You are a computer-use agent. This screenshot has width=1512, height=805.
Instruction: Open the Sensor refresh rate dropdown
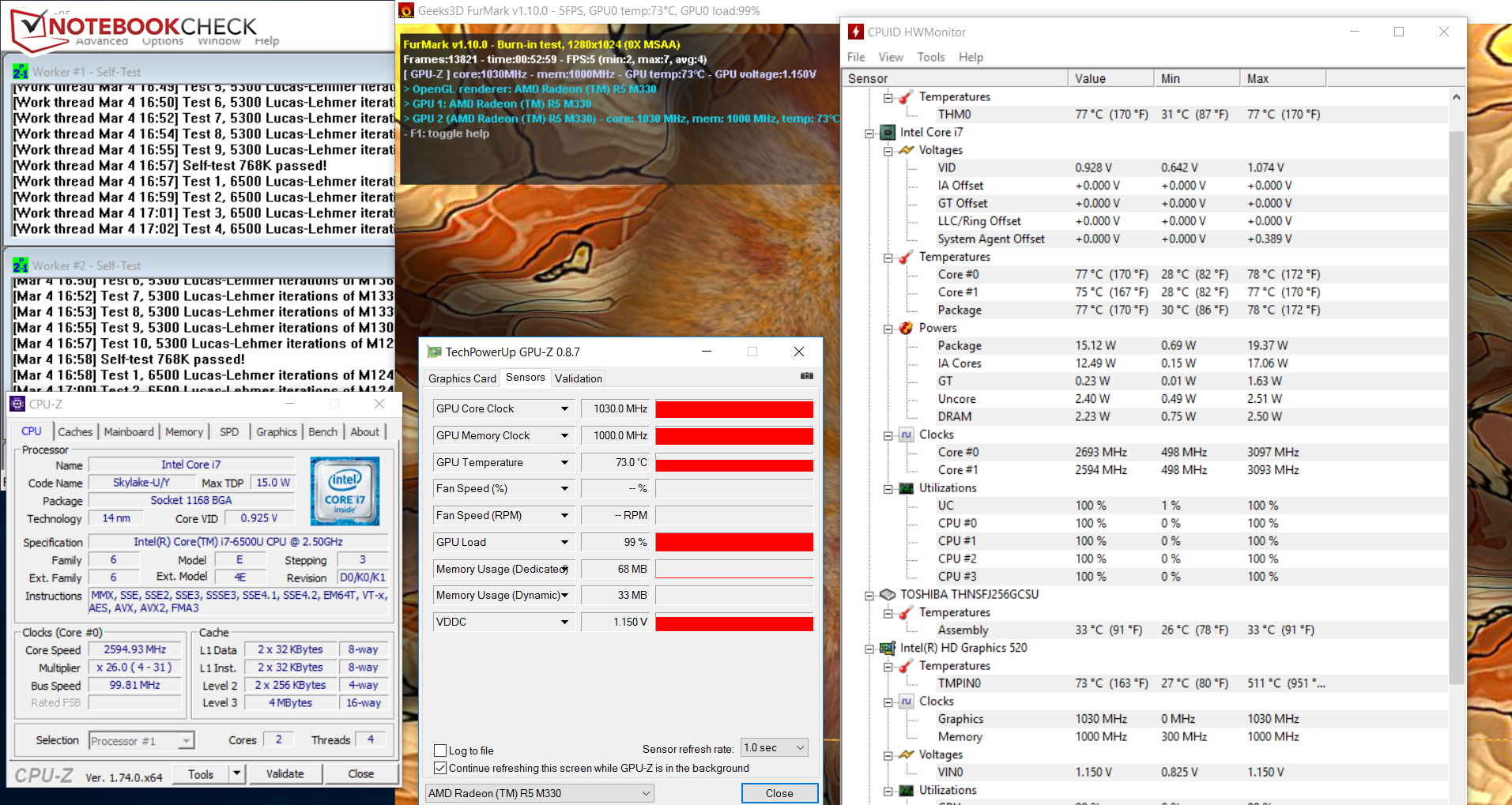click(775, 747)
